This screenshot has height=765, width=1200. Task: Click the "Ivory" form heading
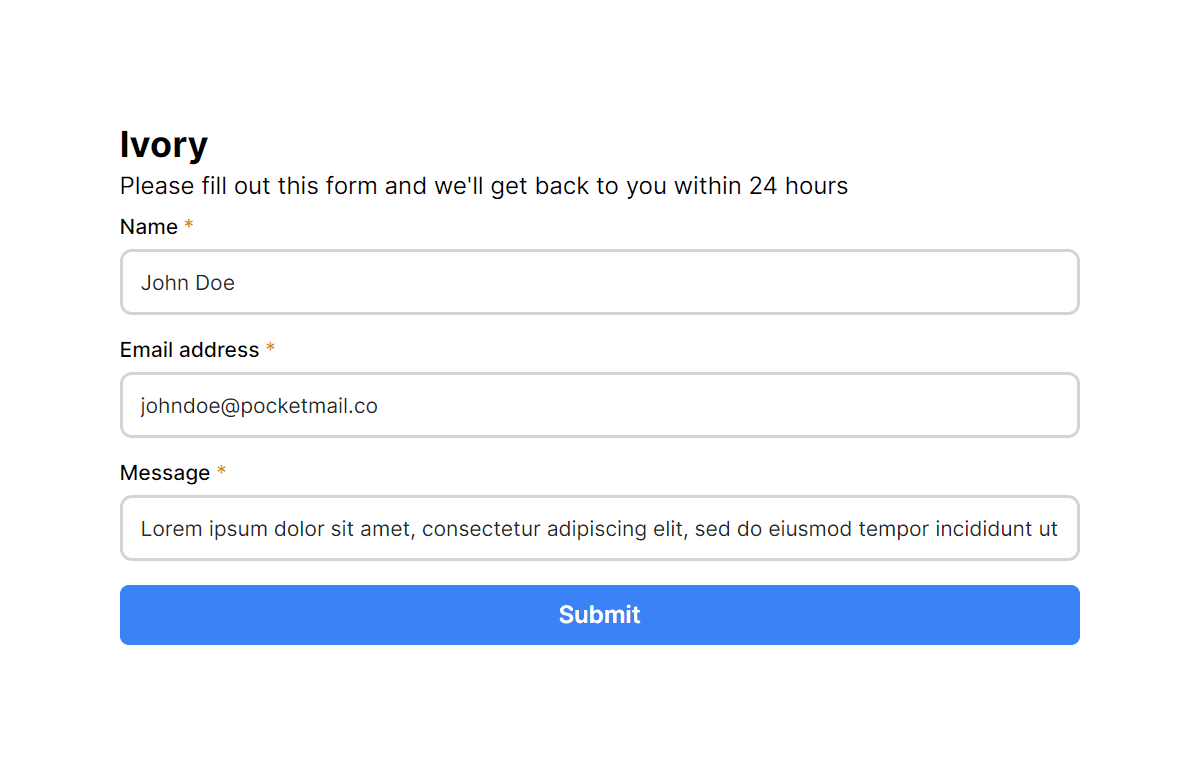pyautogui.click(x=164, y=145)
